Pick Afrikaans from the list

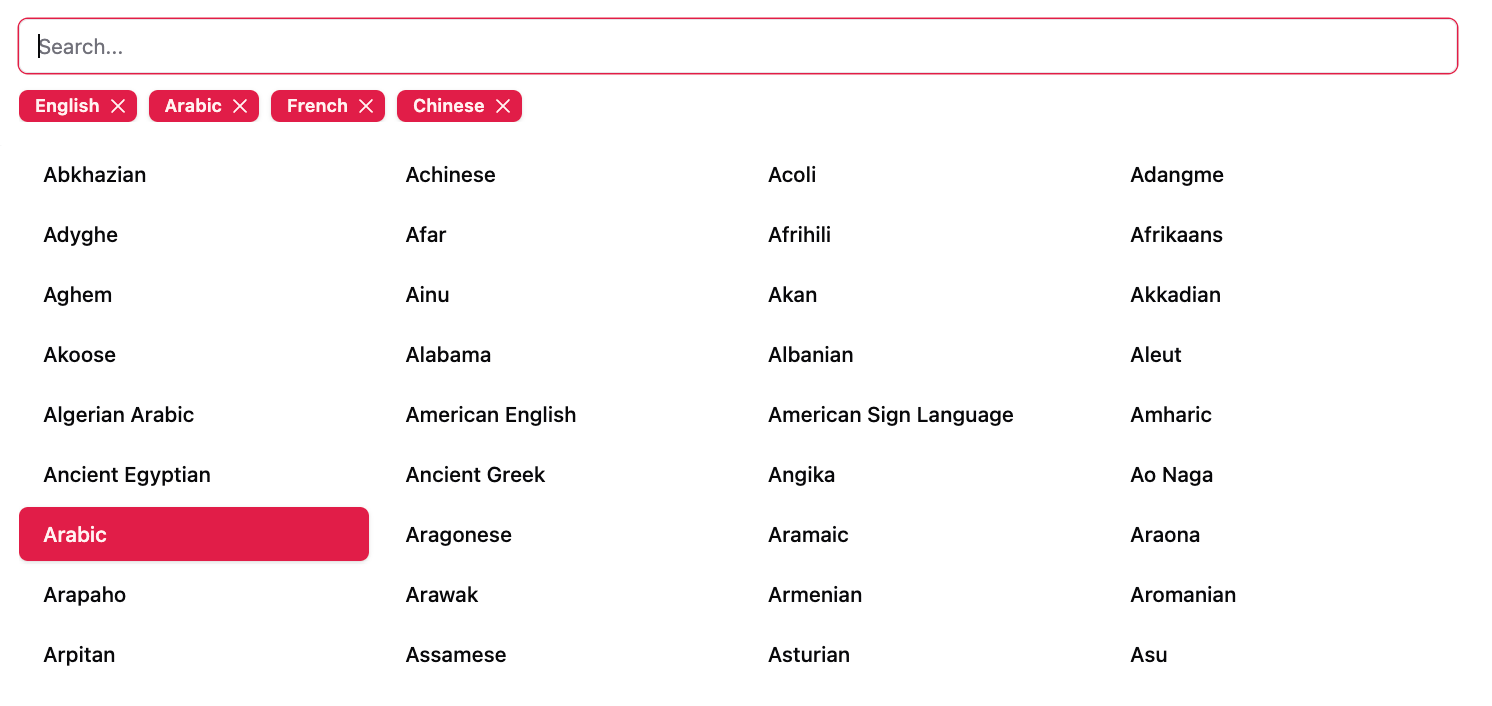click(x=1280, y=234)
